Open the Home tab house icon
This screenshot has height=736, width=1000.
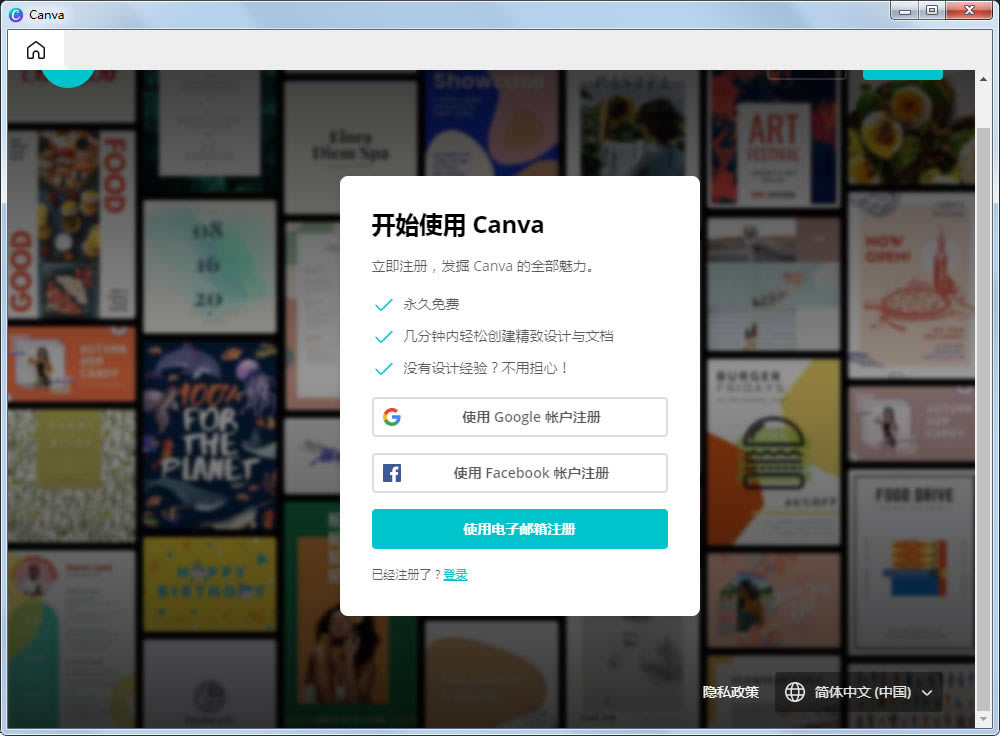click(35, 48)
